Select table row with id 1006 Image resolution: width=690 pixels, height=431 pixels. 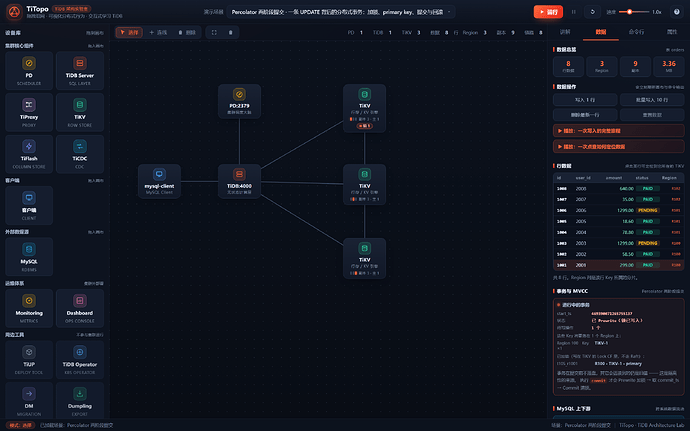point(618,210)
